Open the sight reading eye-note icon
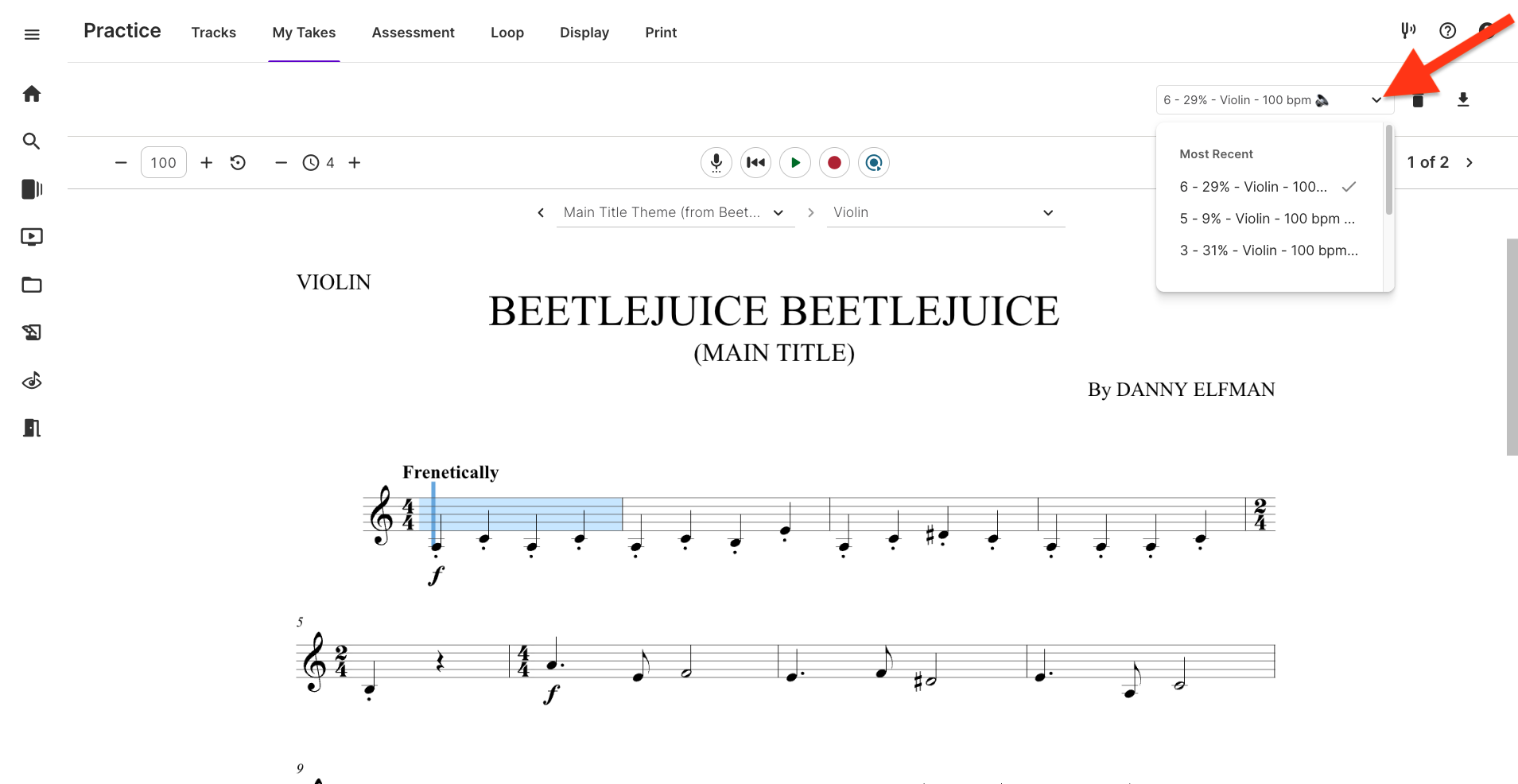 pos(32,381)
